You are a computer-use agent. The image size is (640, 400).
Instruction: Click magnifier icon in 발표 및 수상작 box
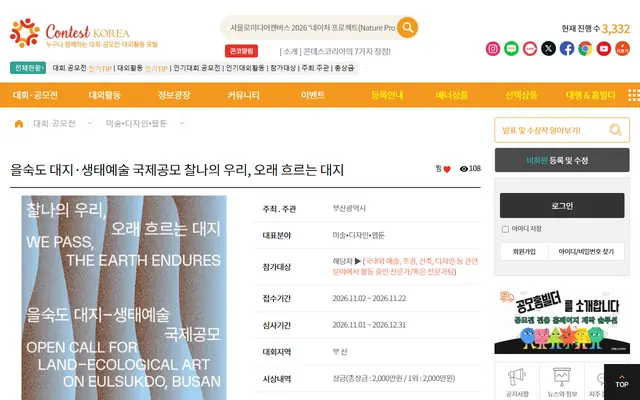click(x=615, y=130)
